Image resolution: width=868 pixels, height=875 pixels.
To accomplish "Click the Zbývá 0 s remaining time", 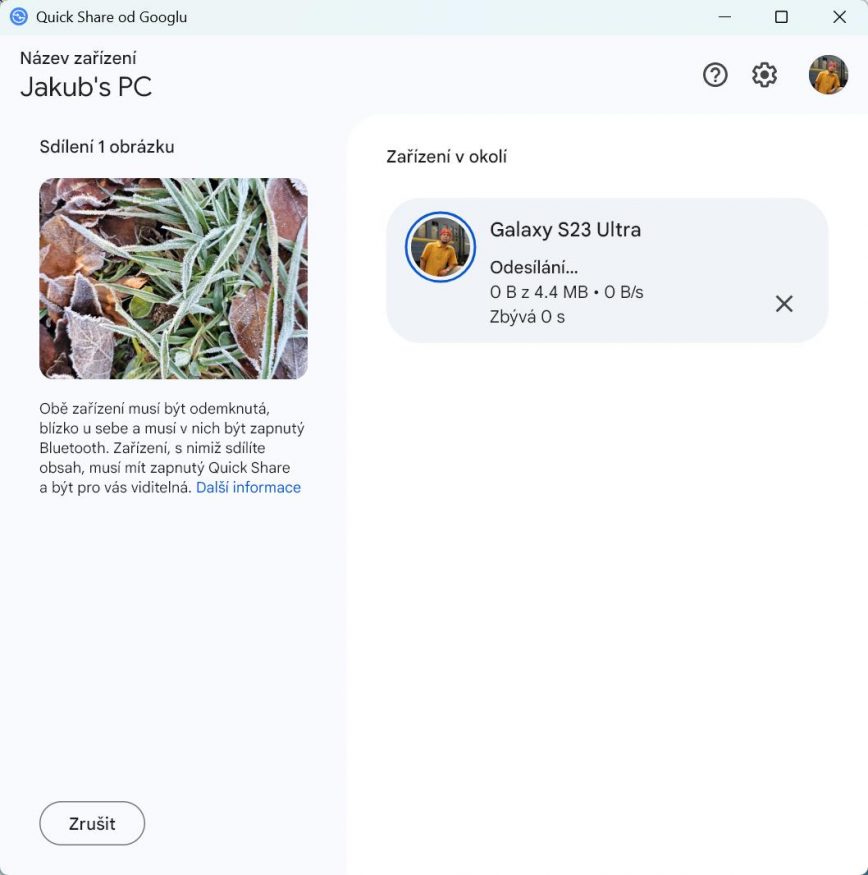I will coord(527,317).
